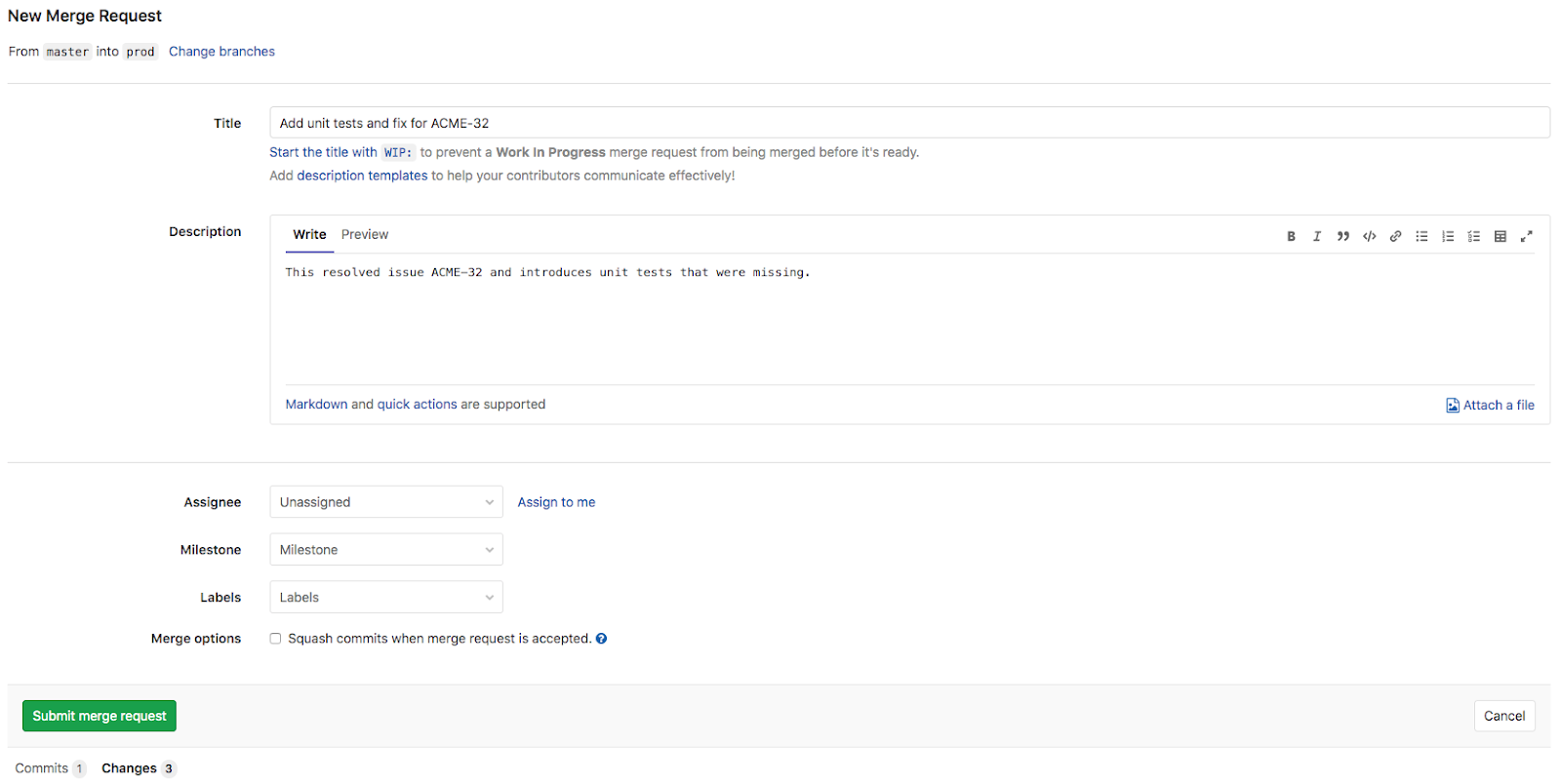Add a bullet list icon

click(x=1422, y=236)
